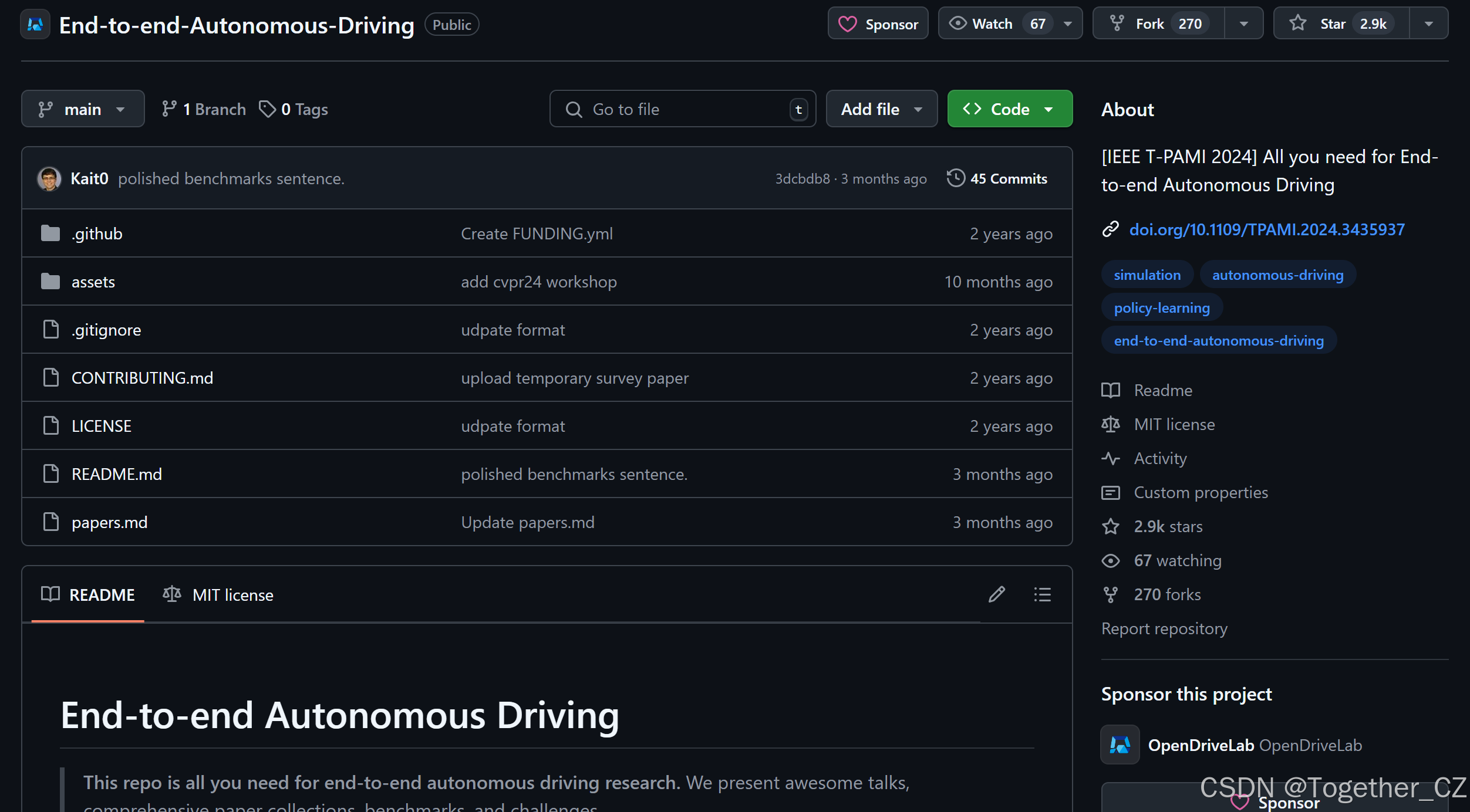1470x812 pixels.
Task: Click the pencil edit README icon
Action: (x=996, y=594)
